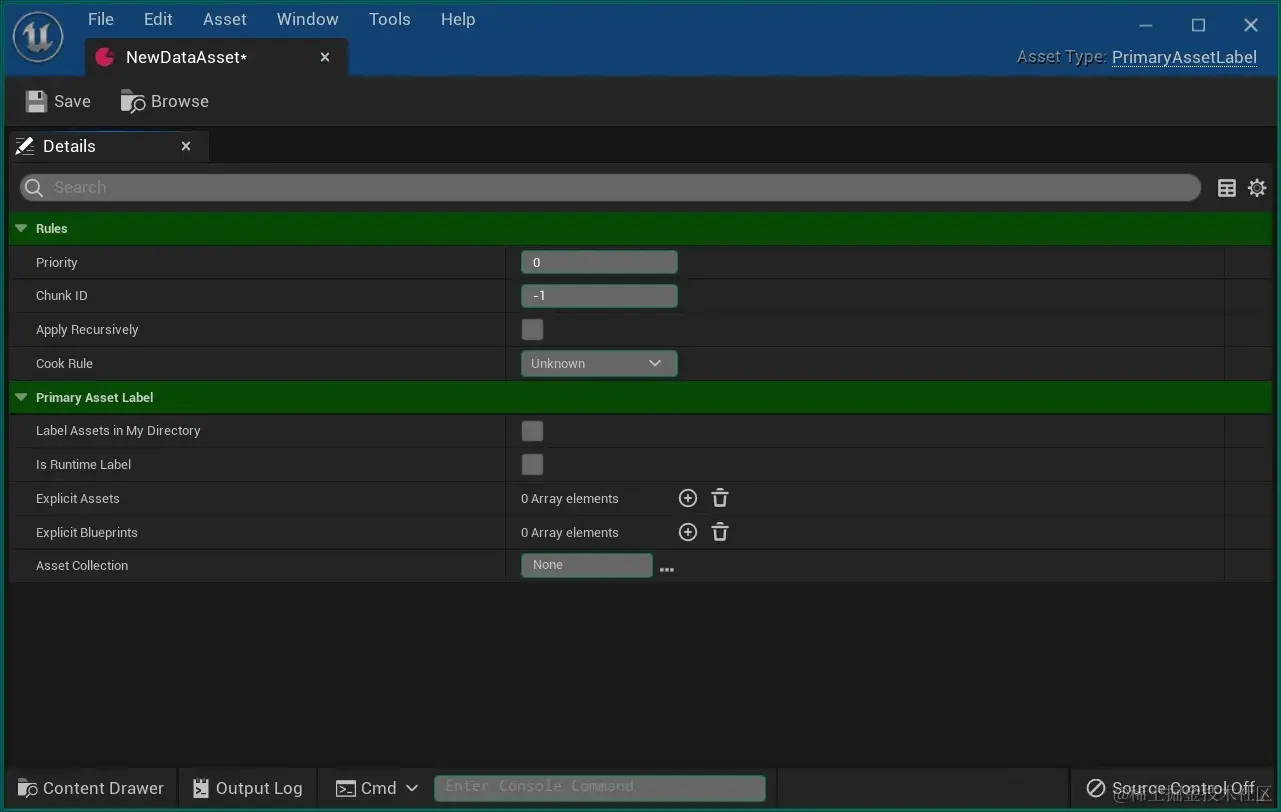
Task: Toggle the Is Runtime Label checkbox
Action: (x=532, y=464)
